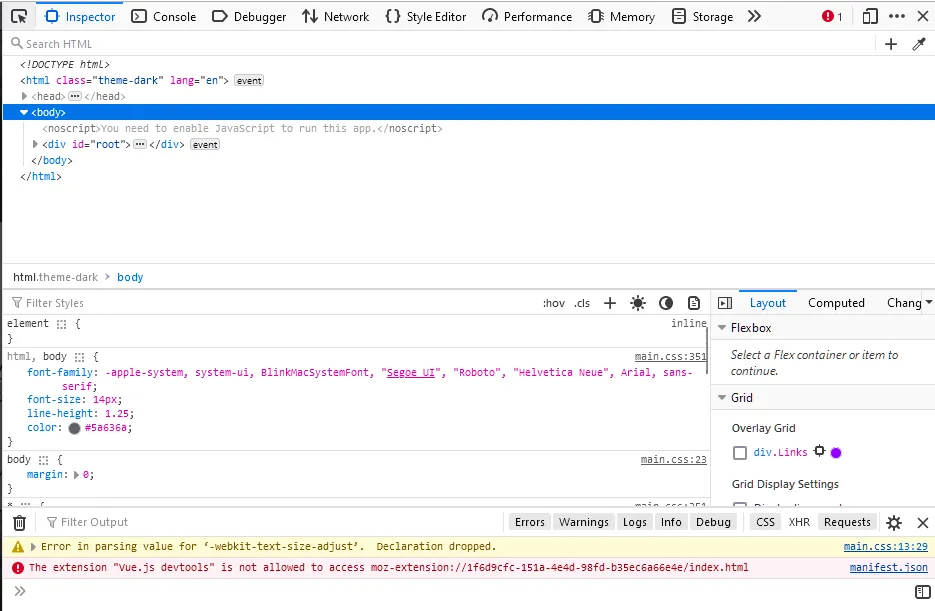Click the #5a636a color swatch
The image size is (935, 611).
(75, 428)
